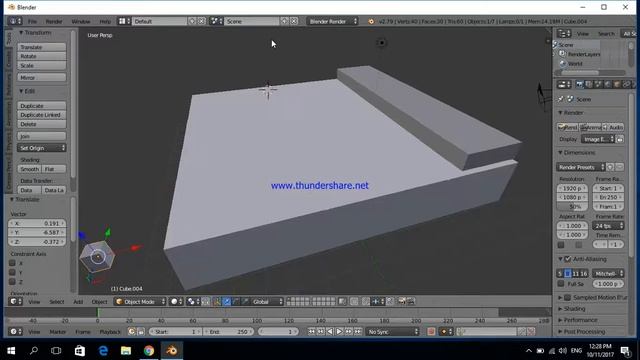
Task: Open the Object Mode dropdown
Action: [140, 302]
